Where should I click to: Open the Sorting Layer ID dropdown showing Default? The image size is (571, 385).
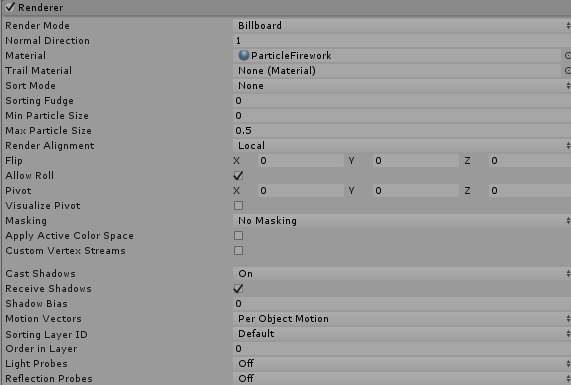point(402,334)
